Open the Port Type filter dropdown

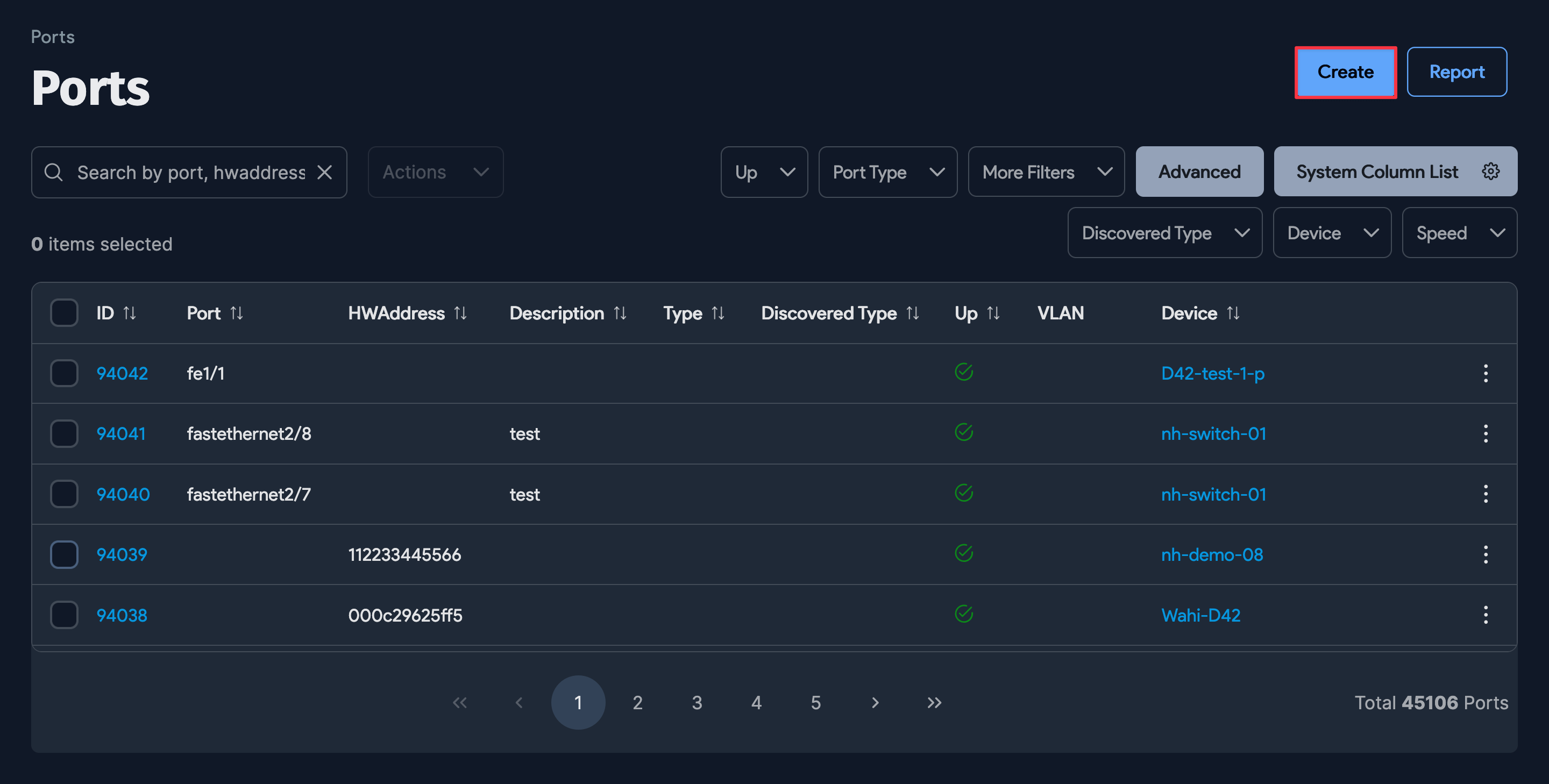pyautogui.click(x=888, y=172)
